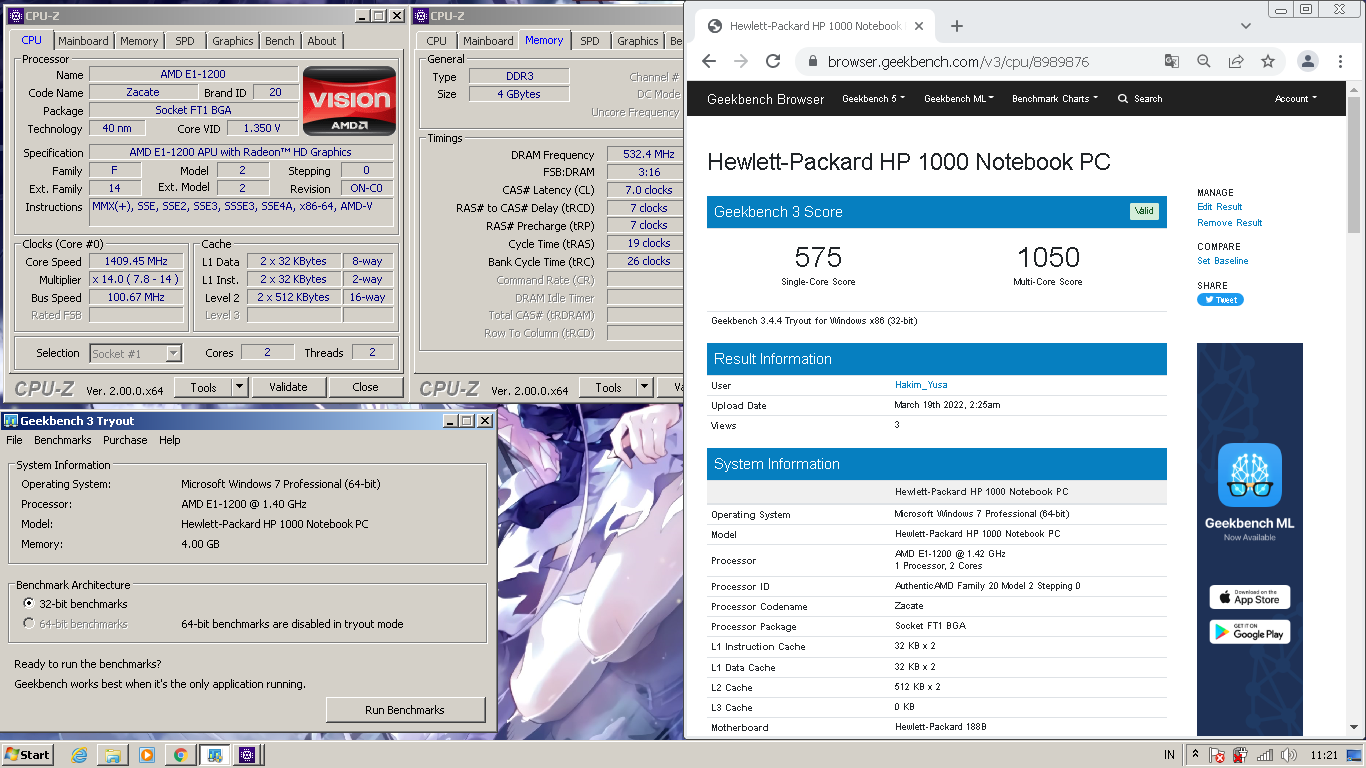This screenshot has height=768, width=1366.
Task: Open the Chrome profile avatar
Action: 1308,61
